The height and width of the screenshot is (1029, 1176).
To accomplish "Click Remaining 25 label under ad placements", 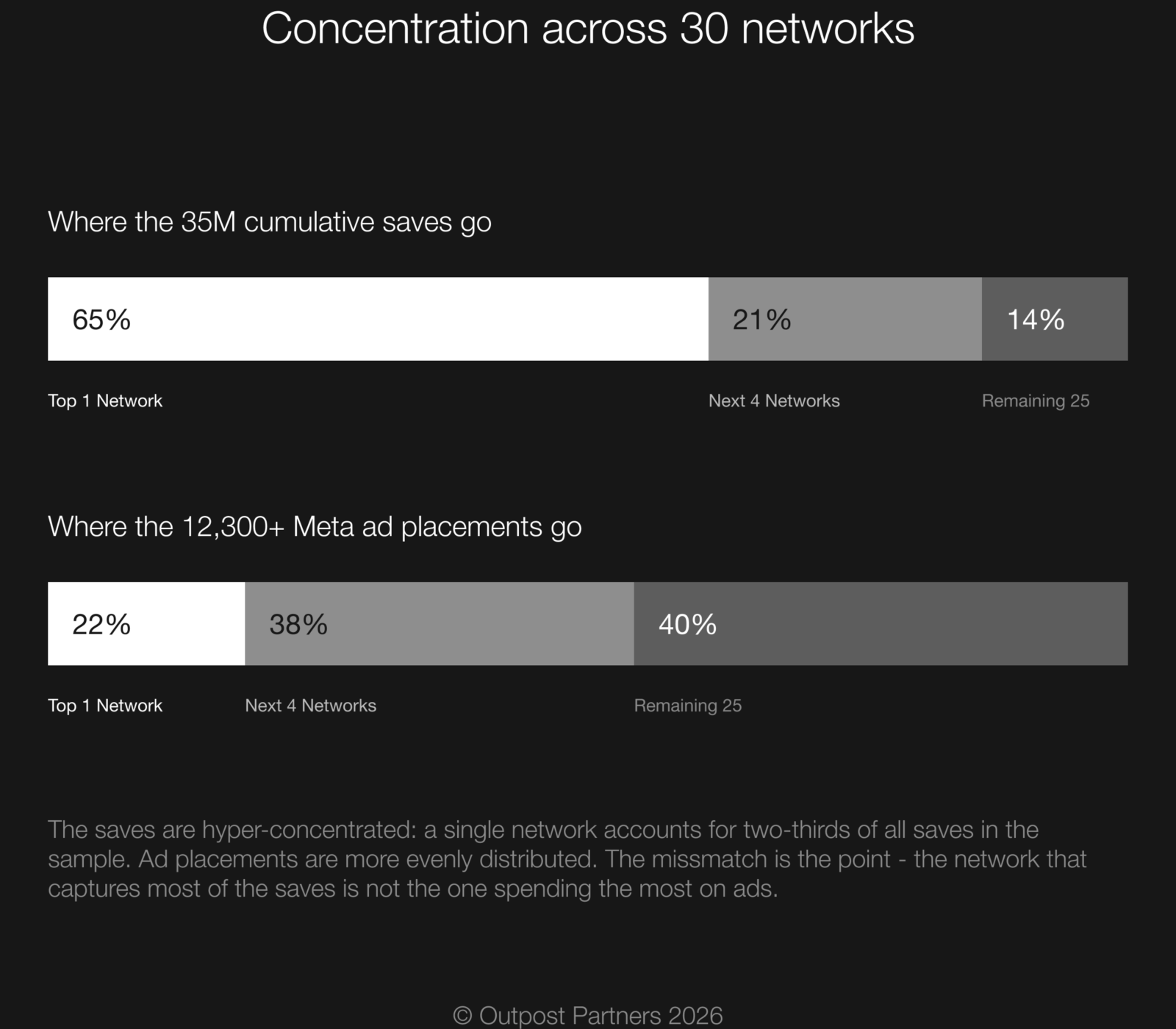I will 688,706.
